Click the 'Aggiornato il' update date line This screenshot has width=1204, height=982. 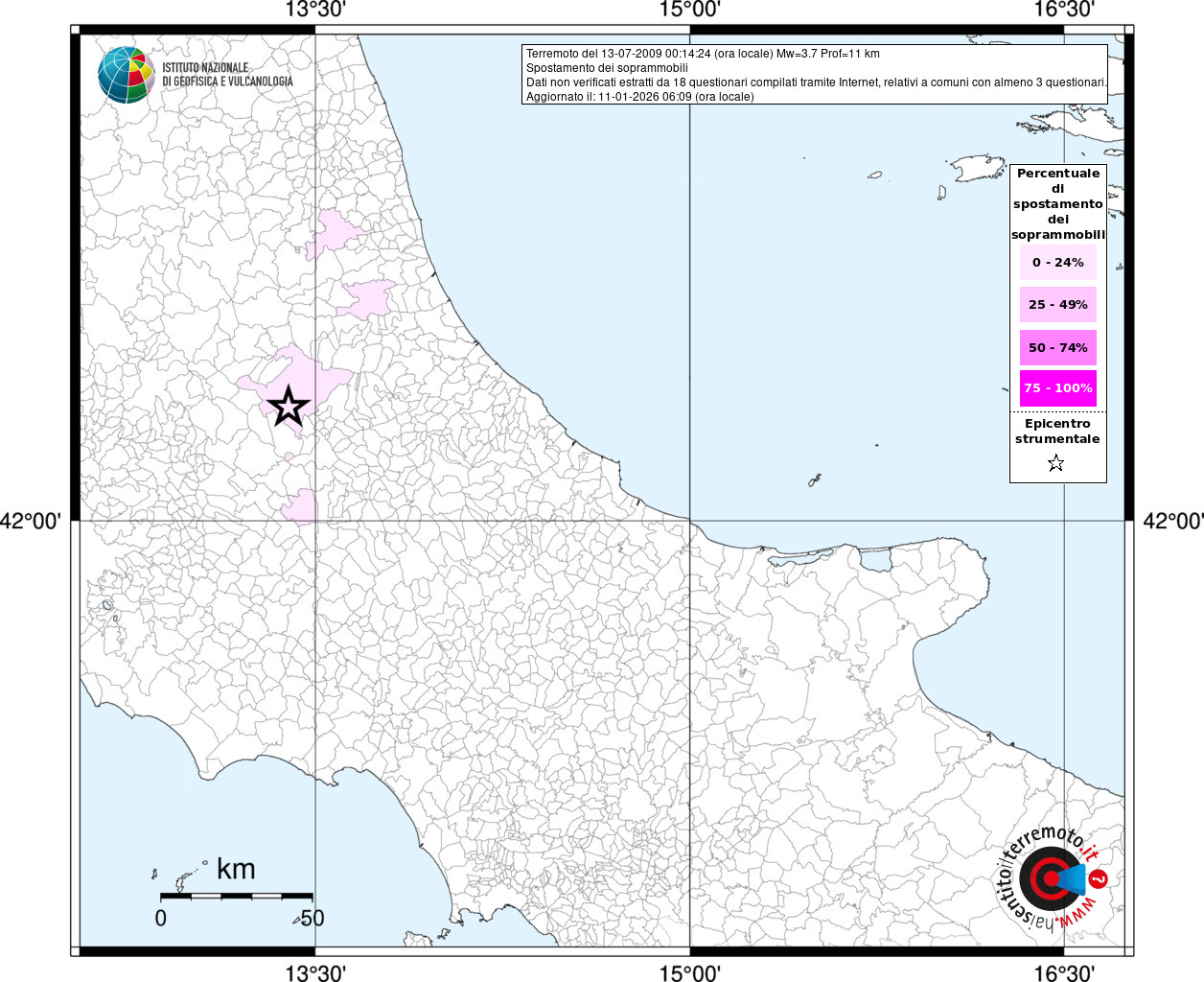pos(639,97)
